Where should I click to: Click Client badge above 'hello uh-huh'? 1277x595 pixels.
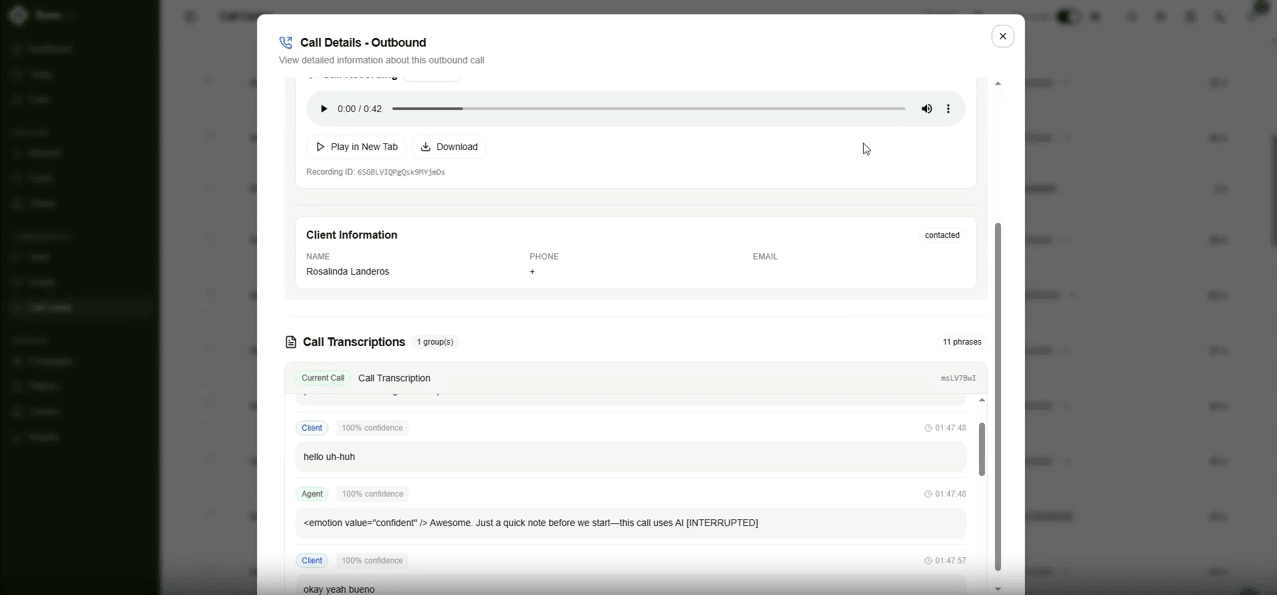312,428
